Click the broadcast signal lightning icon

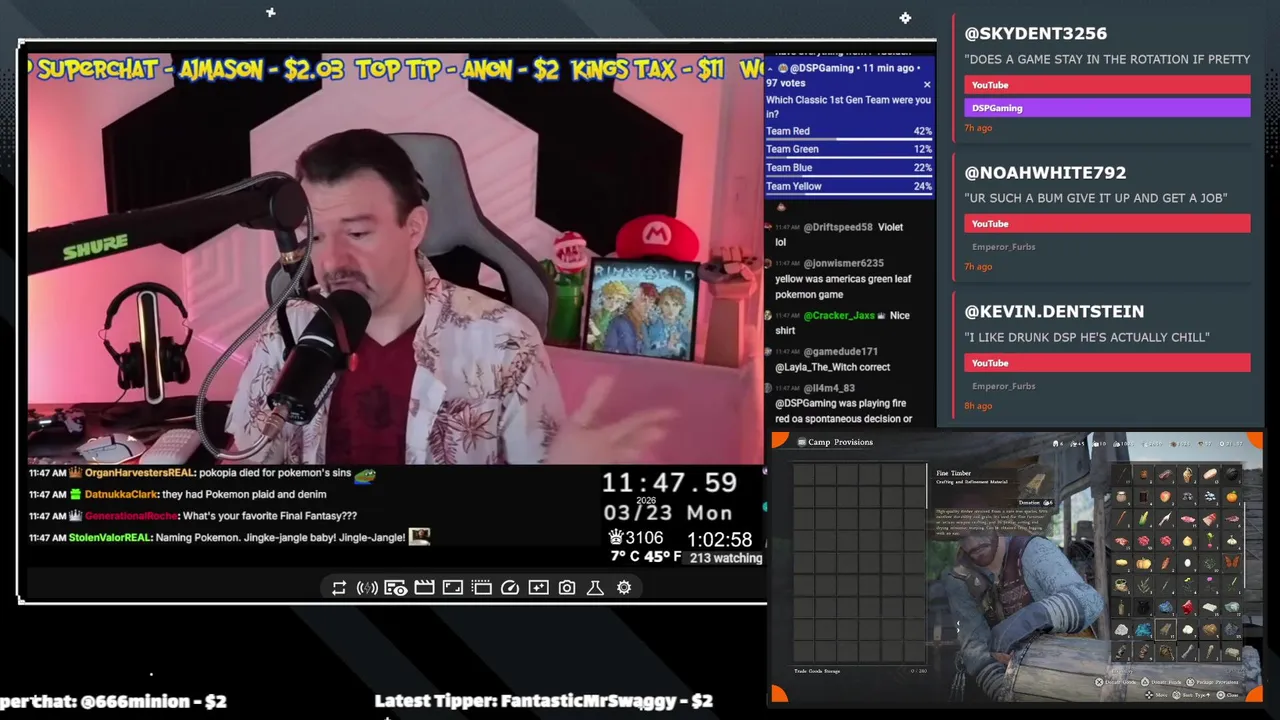coord(367,588)
